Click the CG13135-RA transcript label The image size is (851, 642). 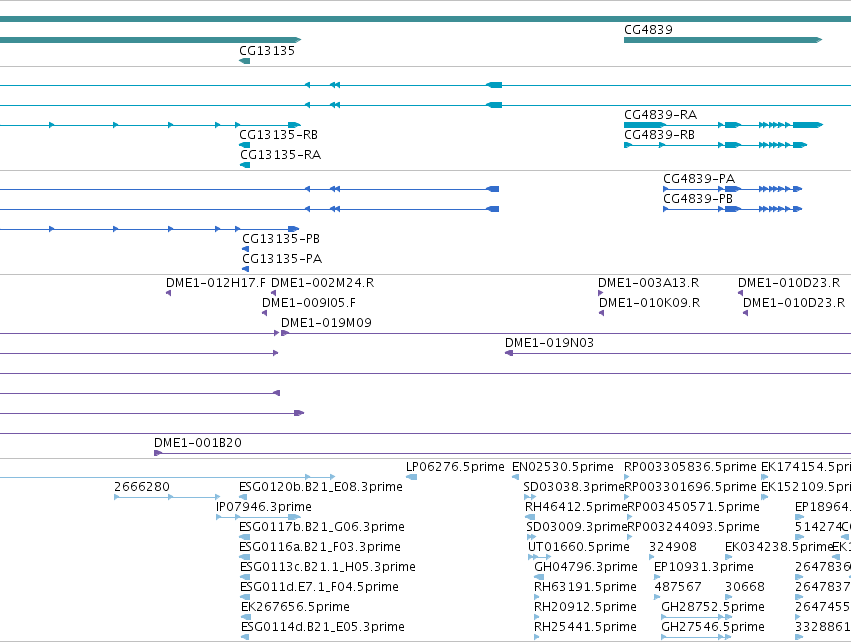(281, 155)
